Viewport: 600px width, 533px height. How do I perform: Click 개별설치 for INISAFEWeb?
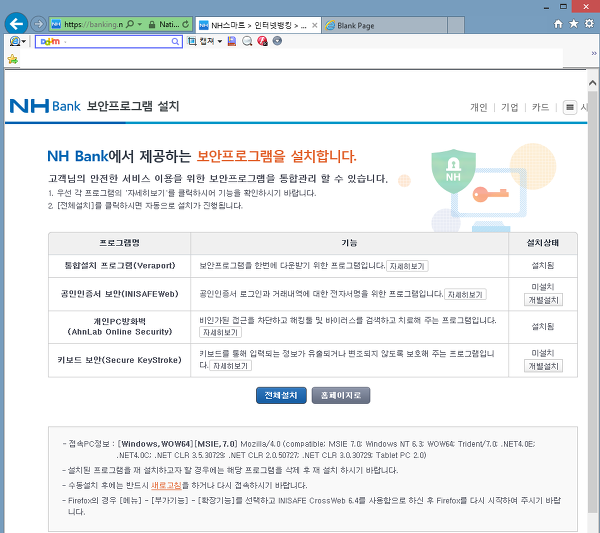543,300
